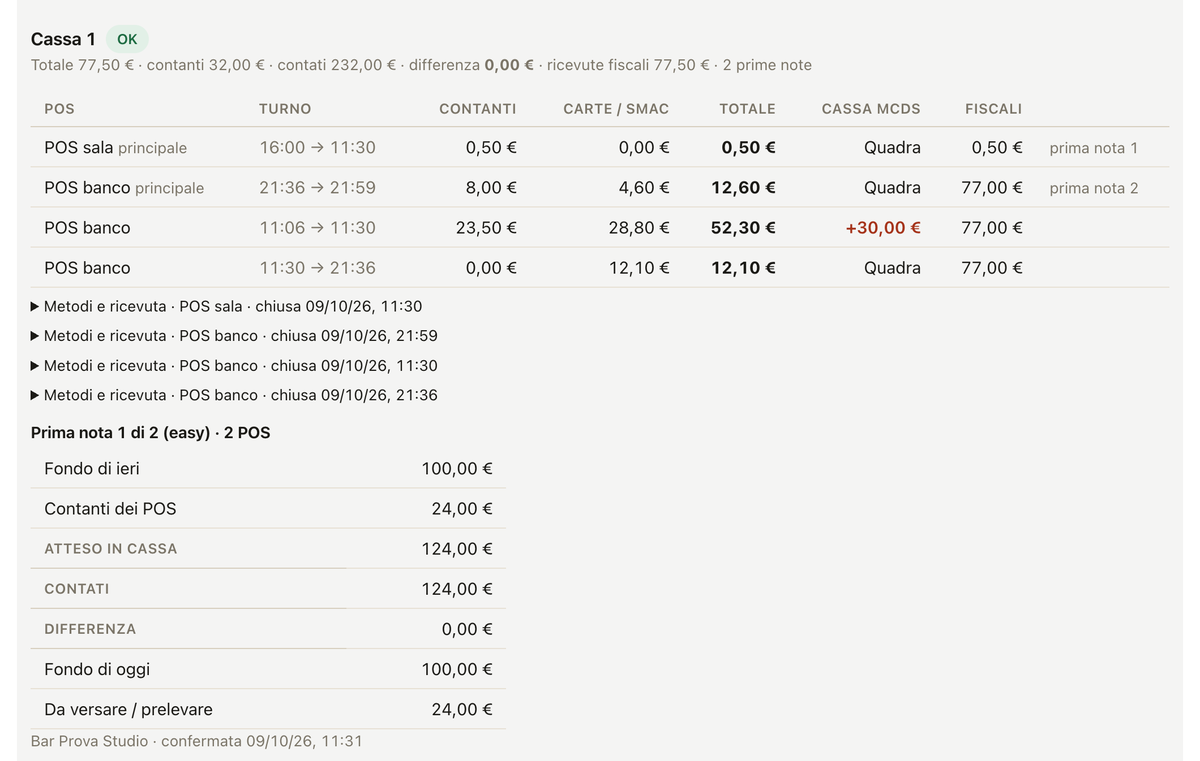1200x761 pixels.
Task: Open prima nota 1 link
Action: point(1094,148)
